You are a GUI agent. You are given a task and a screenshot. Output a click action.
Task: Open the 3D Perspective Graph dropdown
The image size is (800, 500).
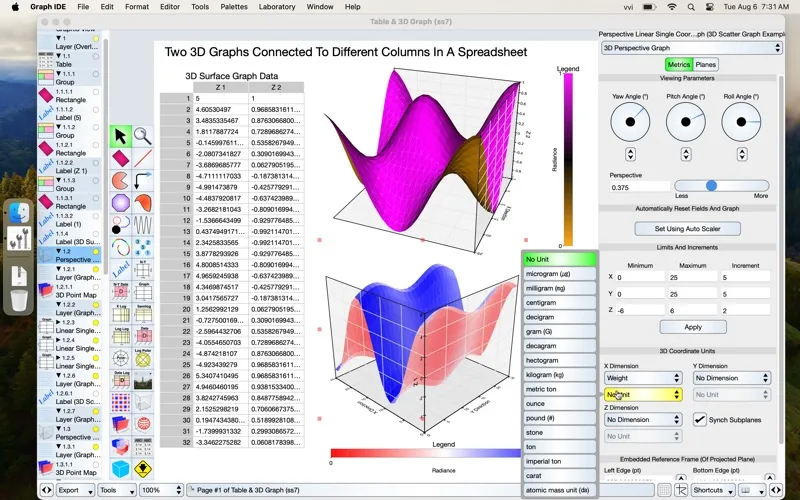691,47
